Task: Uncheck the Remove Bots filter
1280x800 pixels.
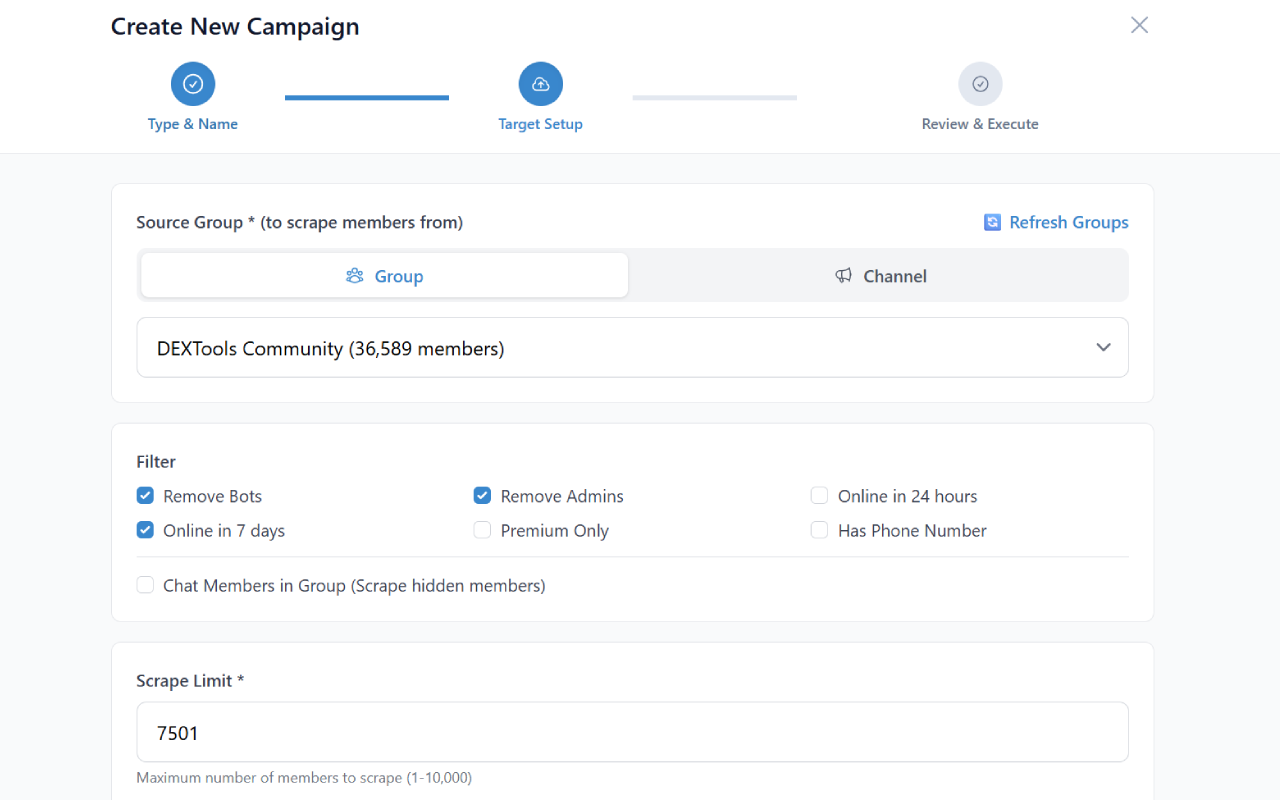Action: (146, 496)
